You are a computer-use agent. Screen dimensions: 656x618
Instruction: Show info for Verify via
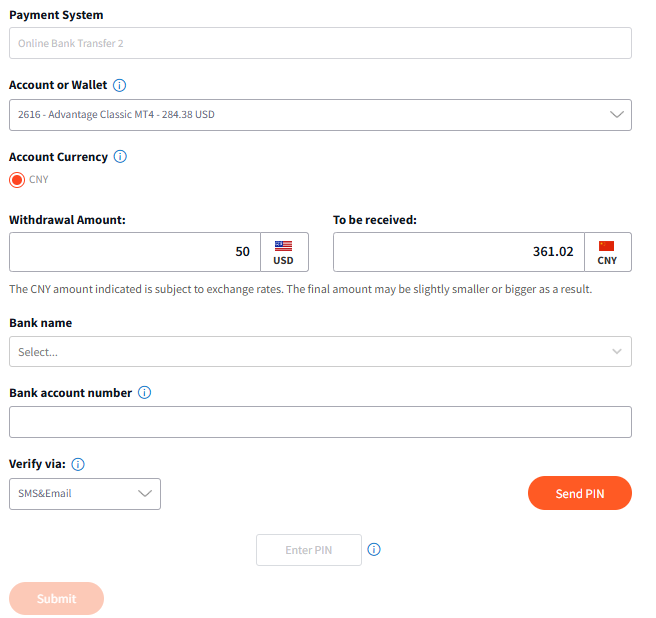(78, 464)
